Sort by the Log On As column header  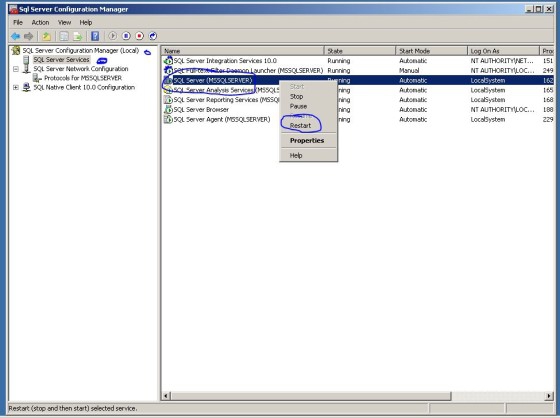pyautogui.click(x=503, y=51)
